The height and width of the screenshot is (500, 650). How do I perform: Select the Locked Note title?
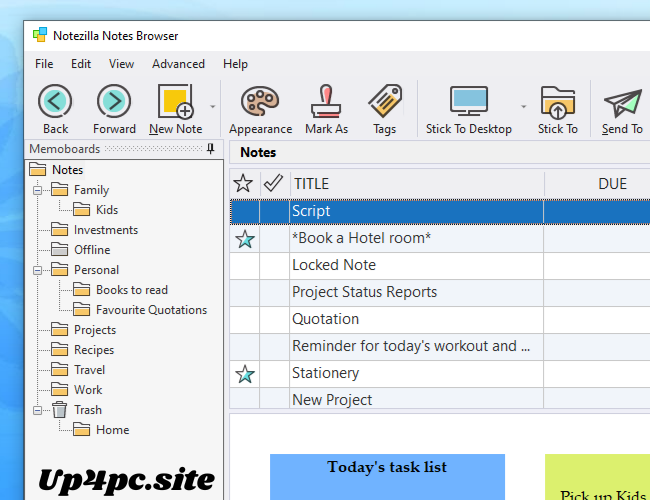pyautogui.click(x=334, y=265)
